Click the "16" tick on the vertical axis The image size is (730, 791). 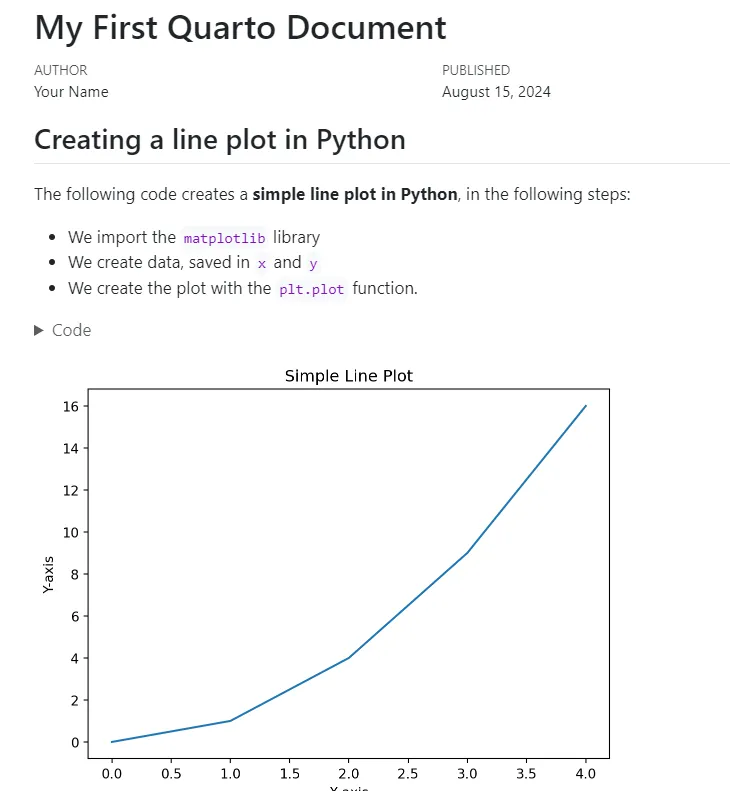pos(71,406)
